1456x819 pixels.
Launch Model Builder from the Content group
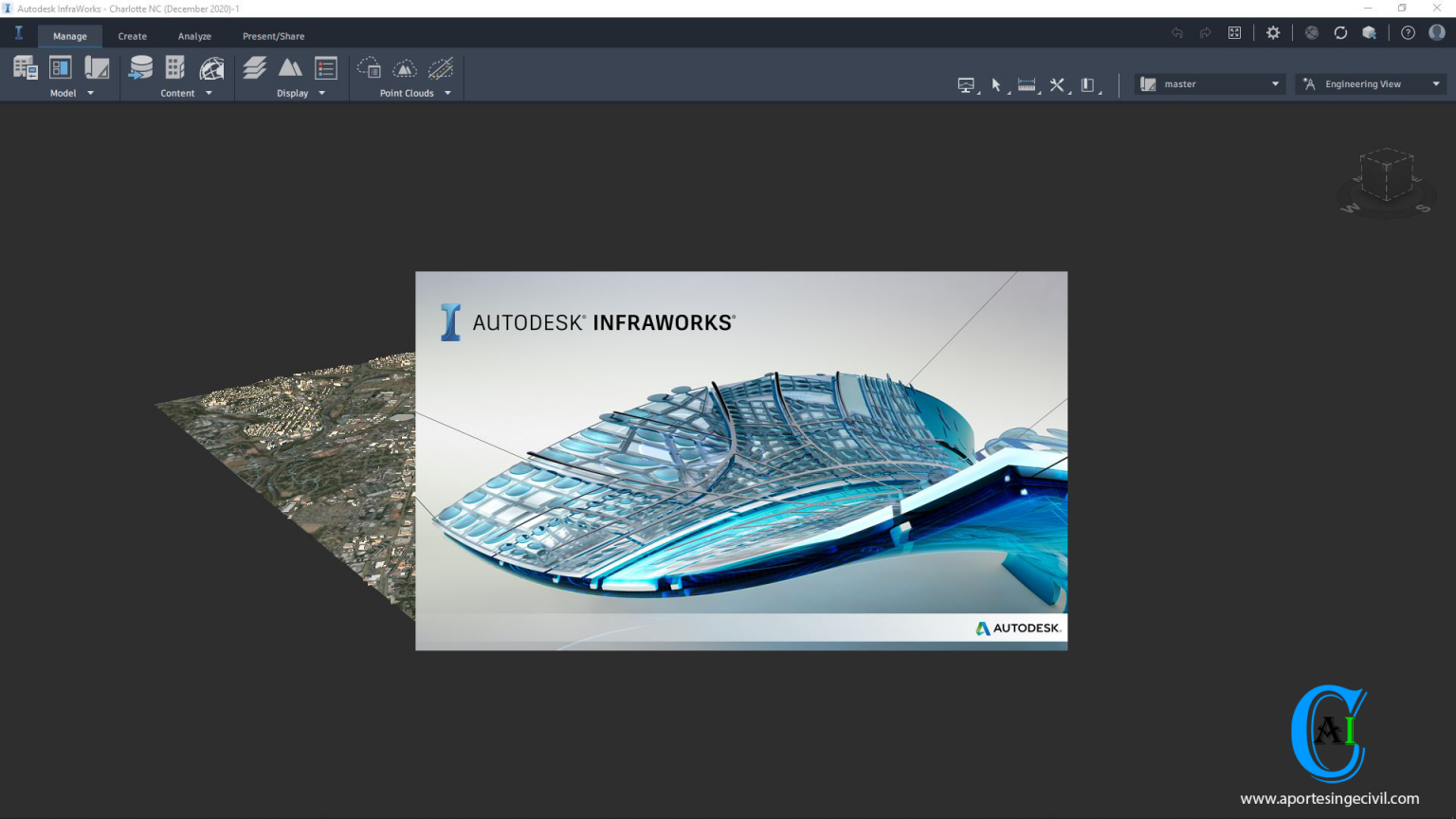[212, 66]
